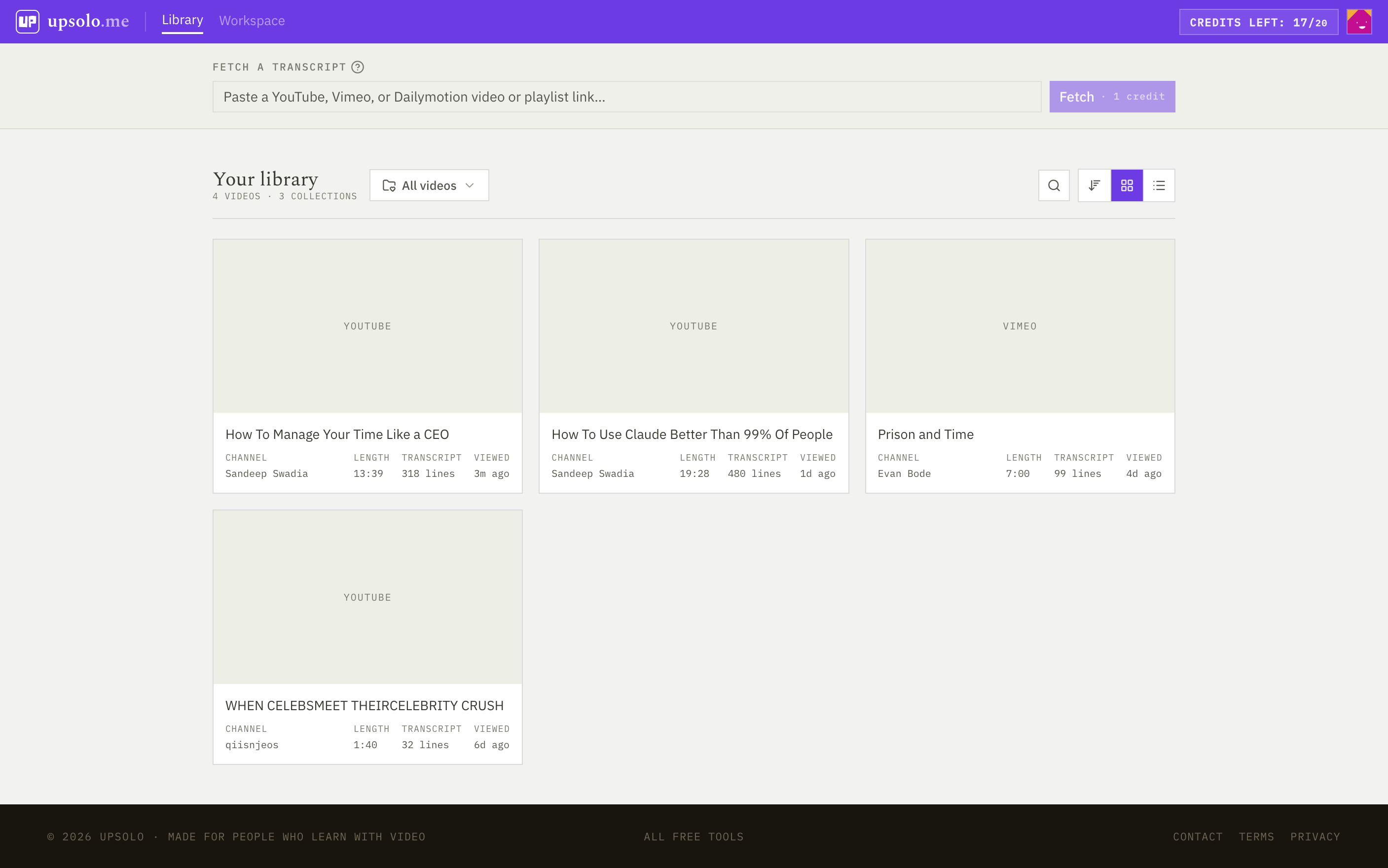Viewport: 1388px width, 868px height.
Task: Focus the paste video link field
Action: (x=627, y=97)
